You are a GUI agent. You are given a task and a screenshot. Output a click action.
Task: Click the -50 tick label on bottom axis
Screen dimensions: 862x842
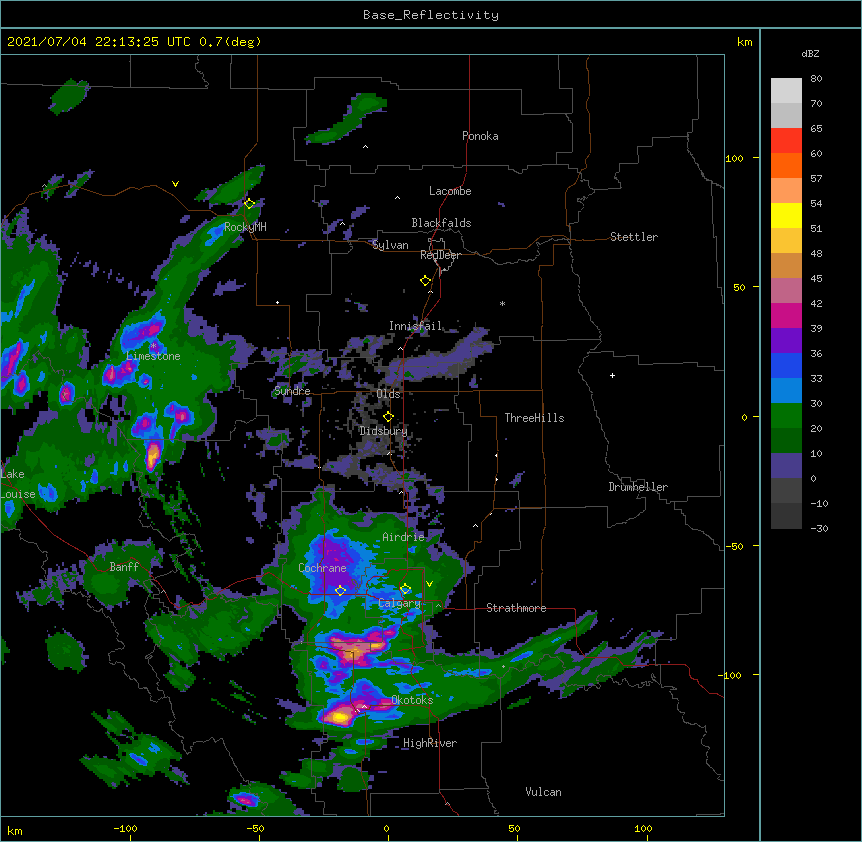(255, 828)
